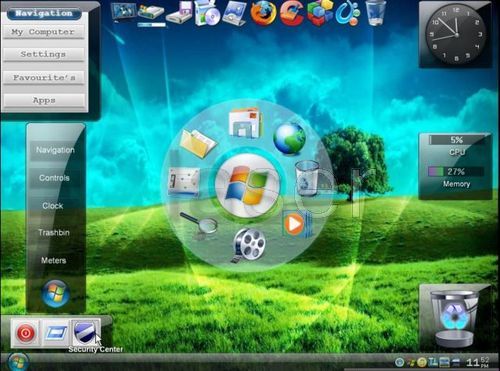Click the Navigation header of the top-left panel
The width and height of the screenshot is (500, 371).
coord(44,13)
